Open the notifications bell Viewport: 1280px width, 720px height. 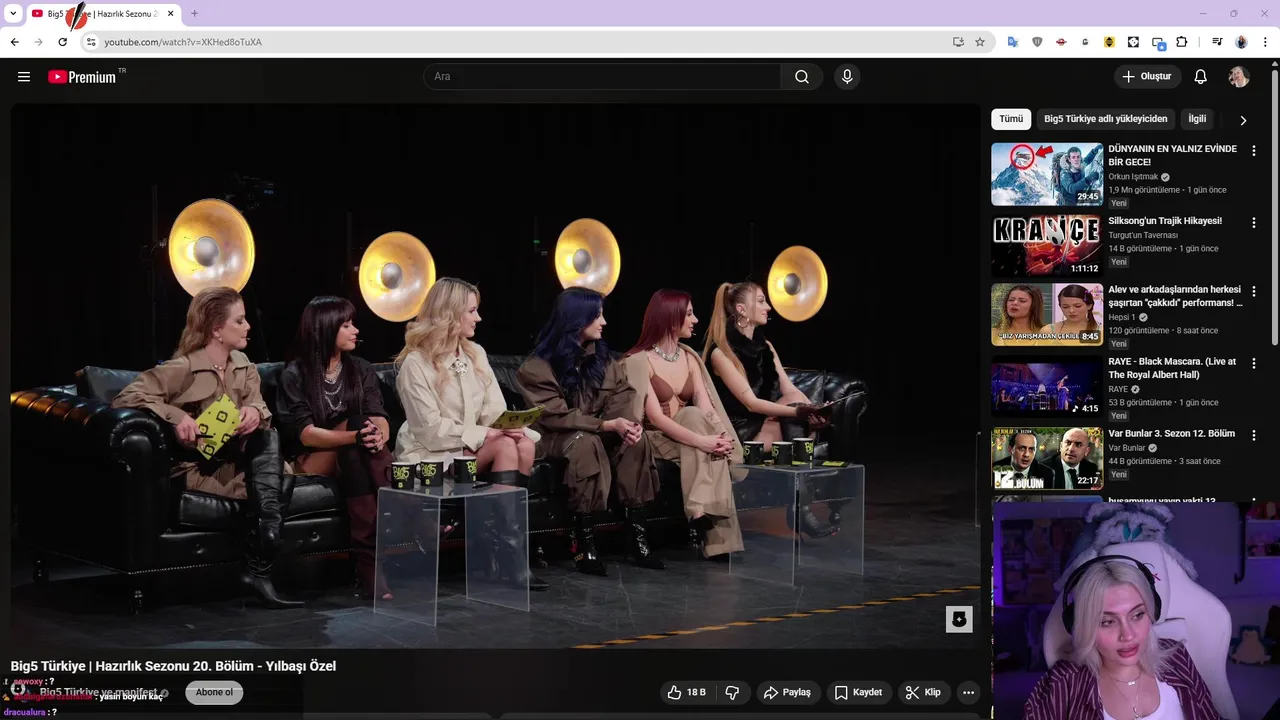coord(1201,77)
